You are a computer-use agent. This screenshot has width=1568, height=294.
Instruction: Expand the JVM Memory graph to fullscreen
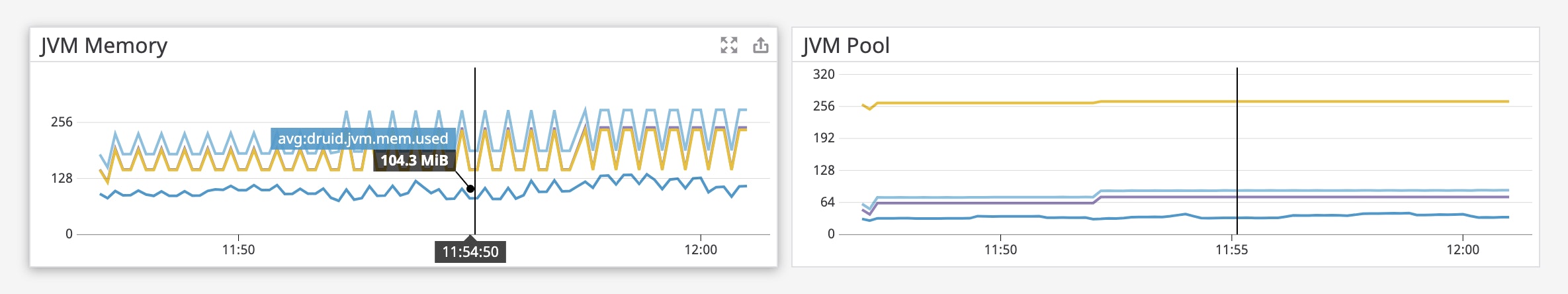[728, 45]
